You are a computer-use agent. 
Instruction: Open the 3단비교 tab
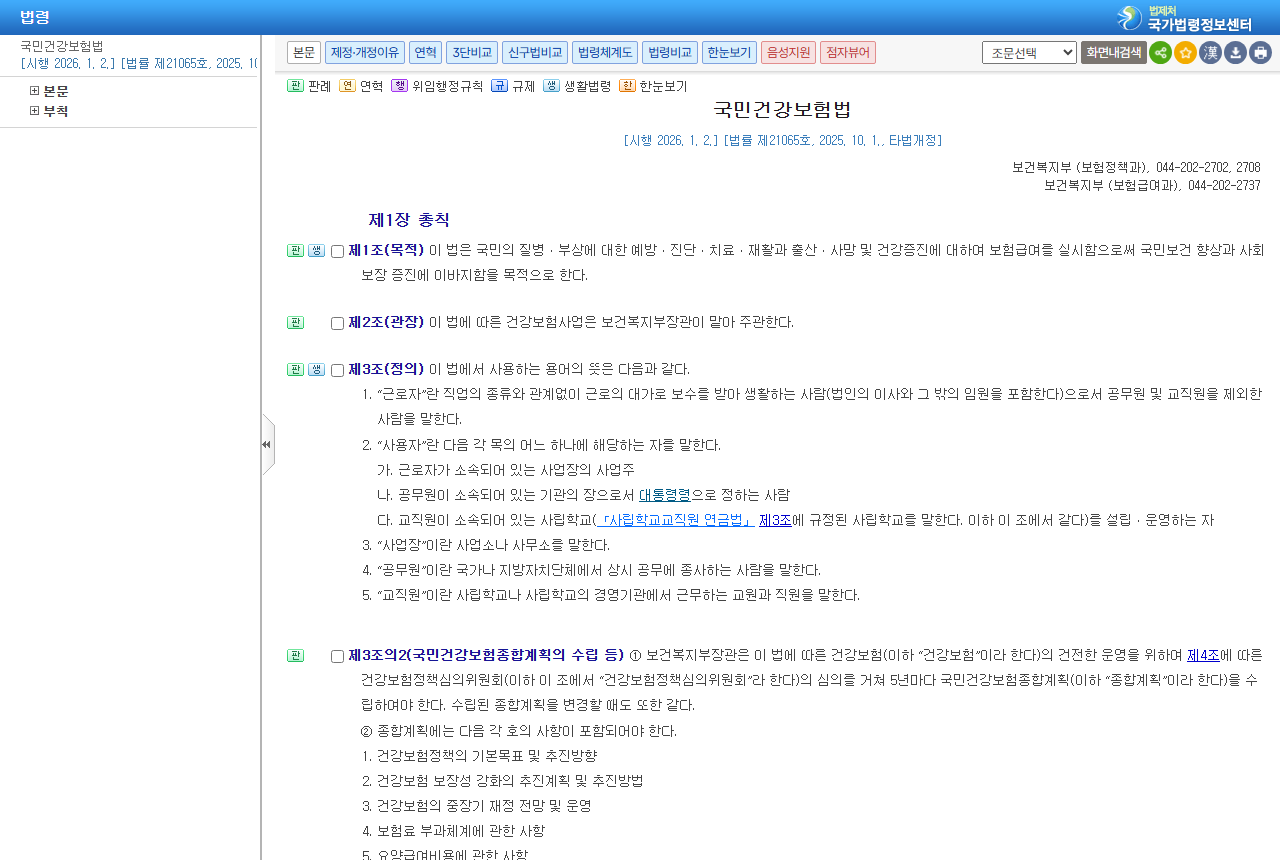pos(472,52)
